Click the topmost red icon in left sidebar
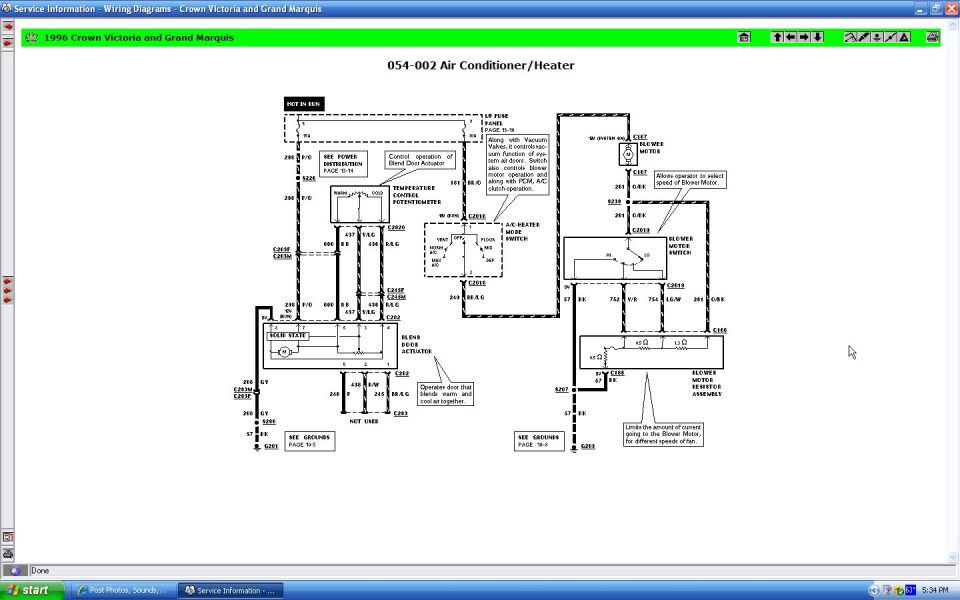 (7, 26)
